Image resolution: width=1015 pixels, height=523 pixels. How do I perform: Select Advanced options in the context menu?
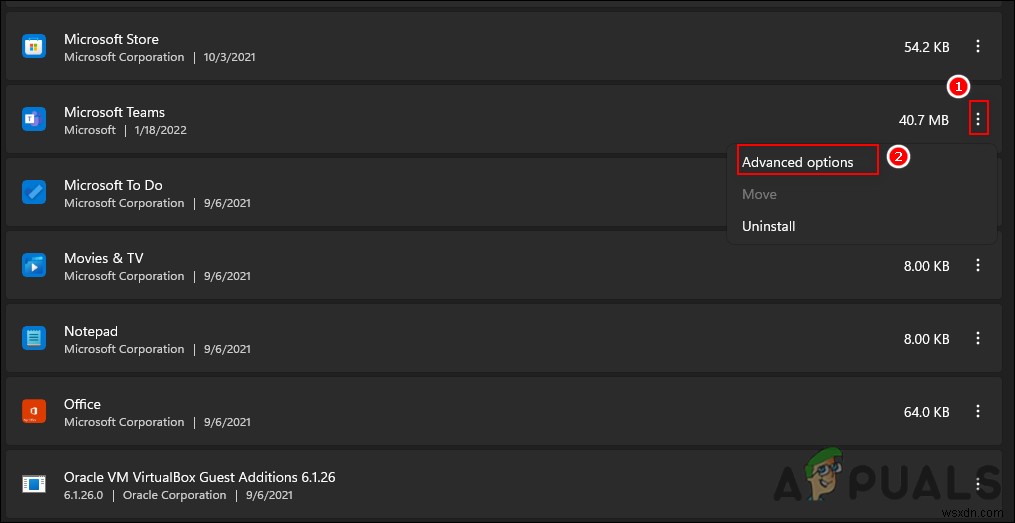798,162
